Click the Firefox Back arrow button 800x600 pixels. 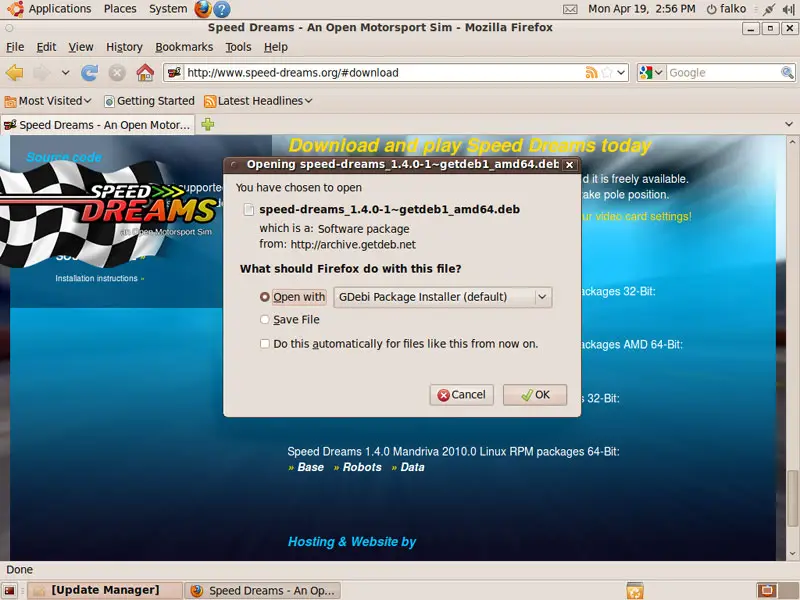pos(15,72)
